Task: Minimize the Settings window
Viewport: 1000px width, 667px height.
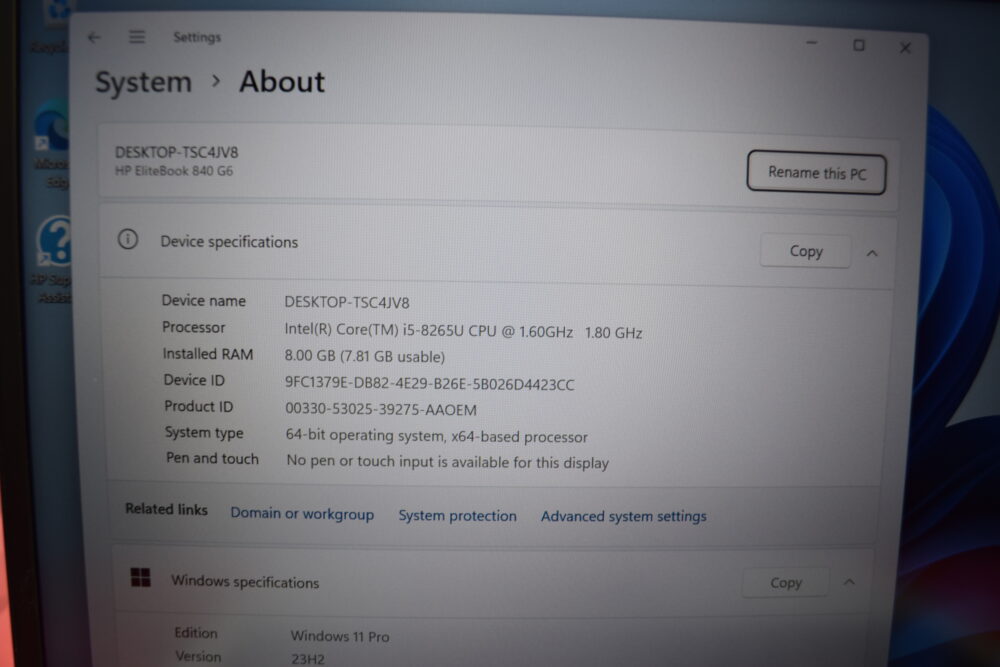Action: pos(811,43)
